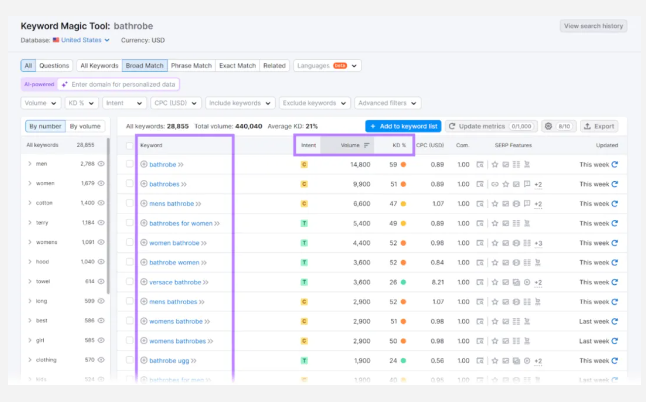Click the keyword groups sidebar scrollbar
Viewport: 646px width, 402px height.
coord(108,216)
